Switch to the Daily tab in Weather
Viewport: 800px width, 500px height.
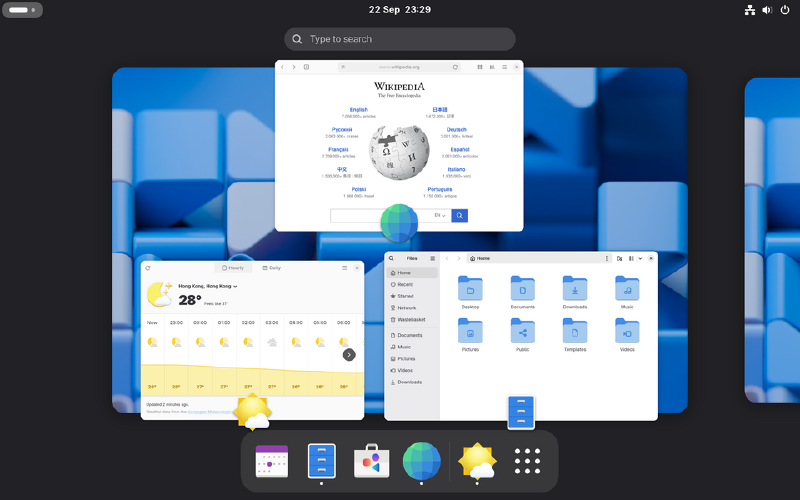pos(271,268)
